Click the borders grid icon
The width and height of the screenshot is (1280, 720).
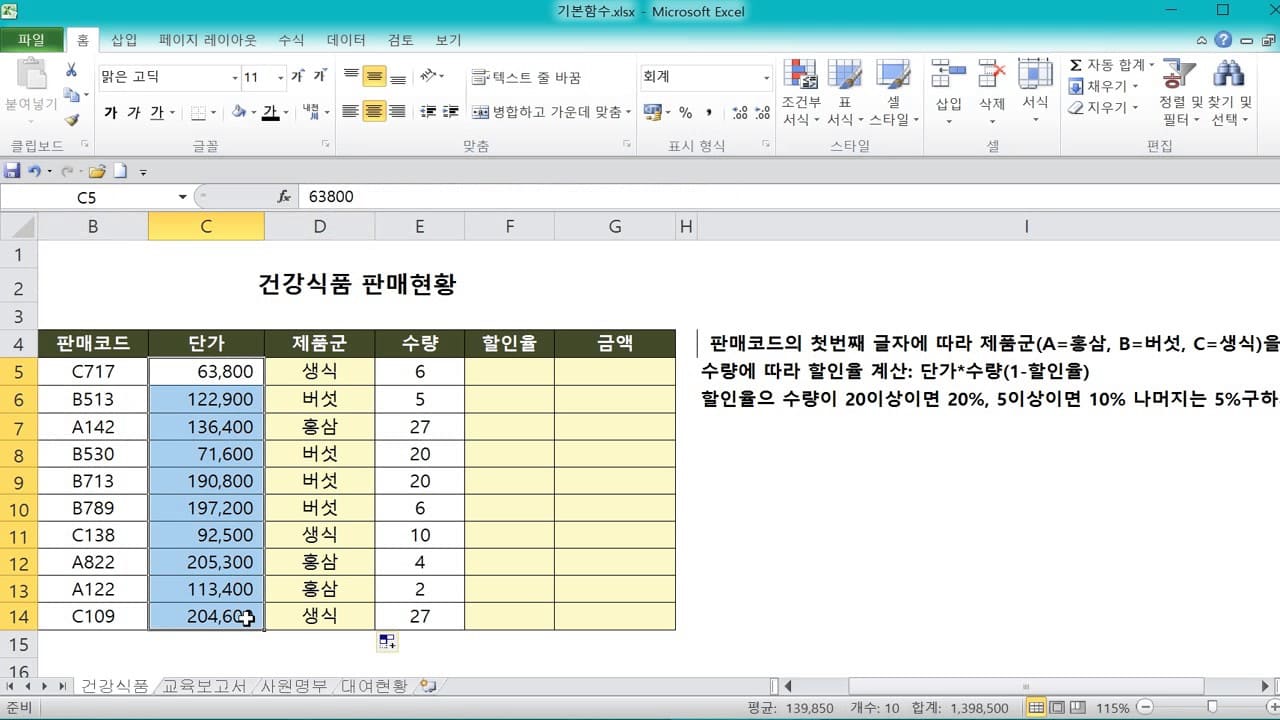[198, 112]
